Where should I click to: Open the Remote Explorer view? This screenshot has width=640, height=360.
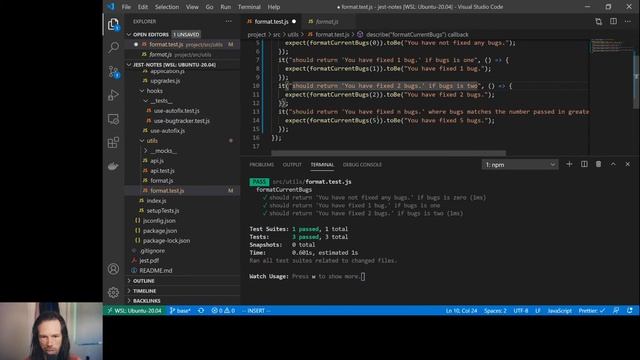(113, 119)
